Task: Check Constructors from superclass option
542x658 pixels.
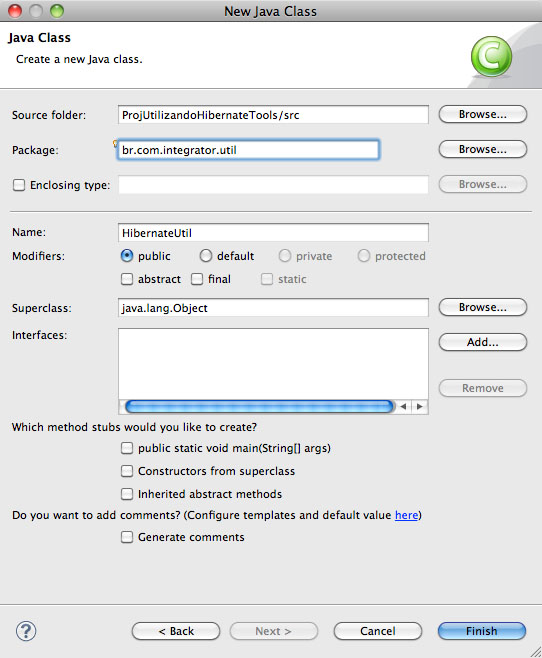Action: (127, 471)
